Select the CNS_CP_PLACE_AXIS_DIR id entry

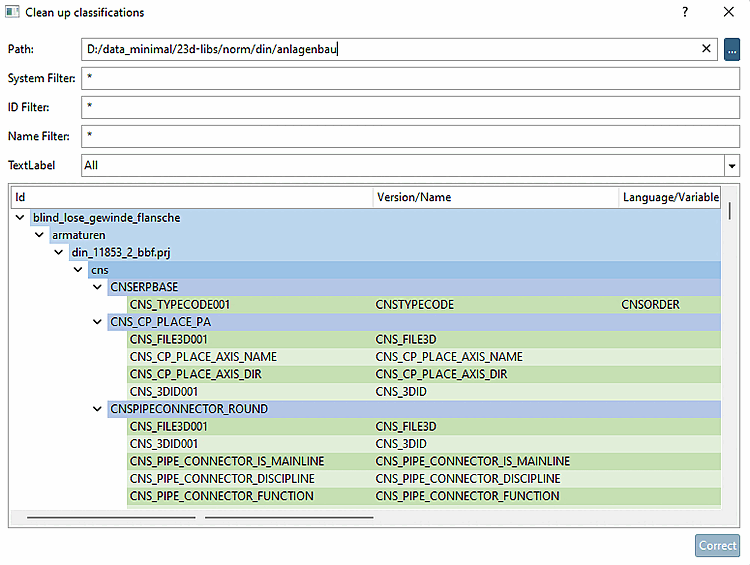[x=195, y=374]
